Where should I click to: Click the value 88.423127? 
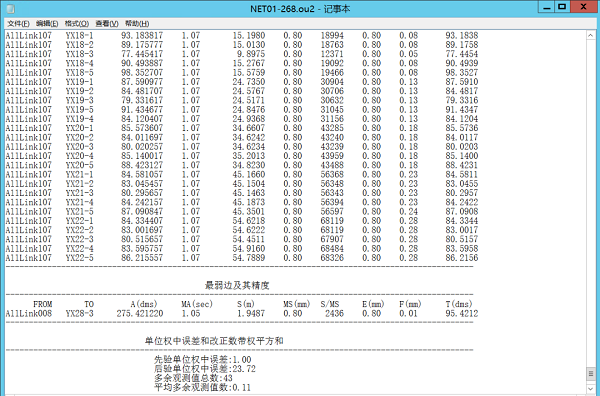142,165
